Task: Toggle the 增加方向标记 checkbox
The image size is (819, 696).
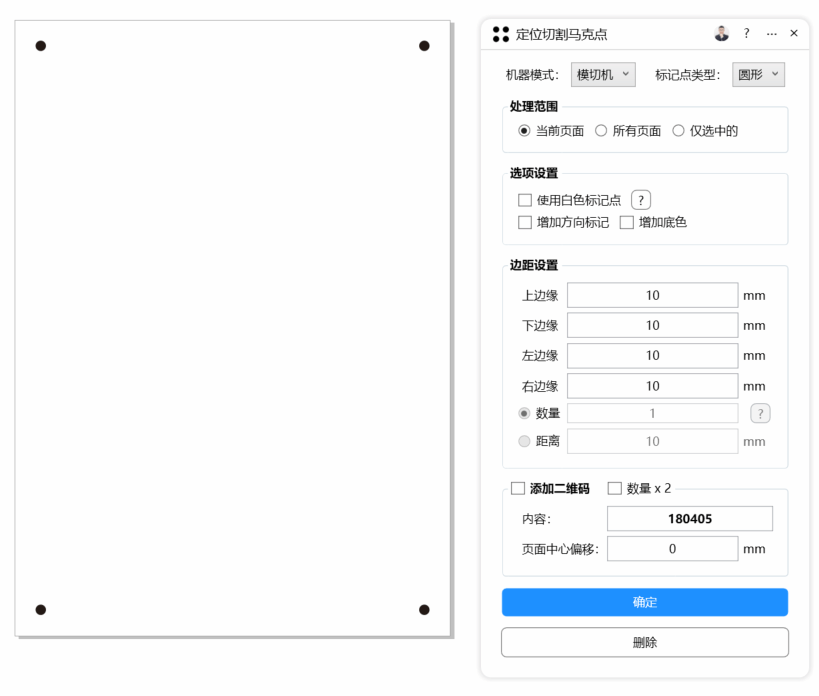Action: point(525,223)
